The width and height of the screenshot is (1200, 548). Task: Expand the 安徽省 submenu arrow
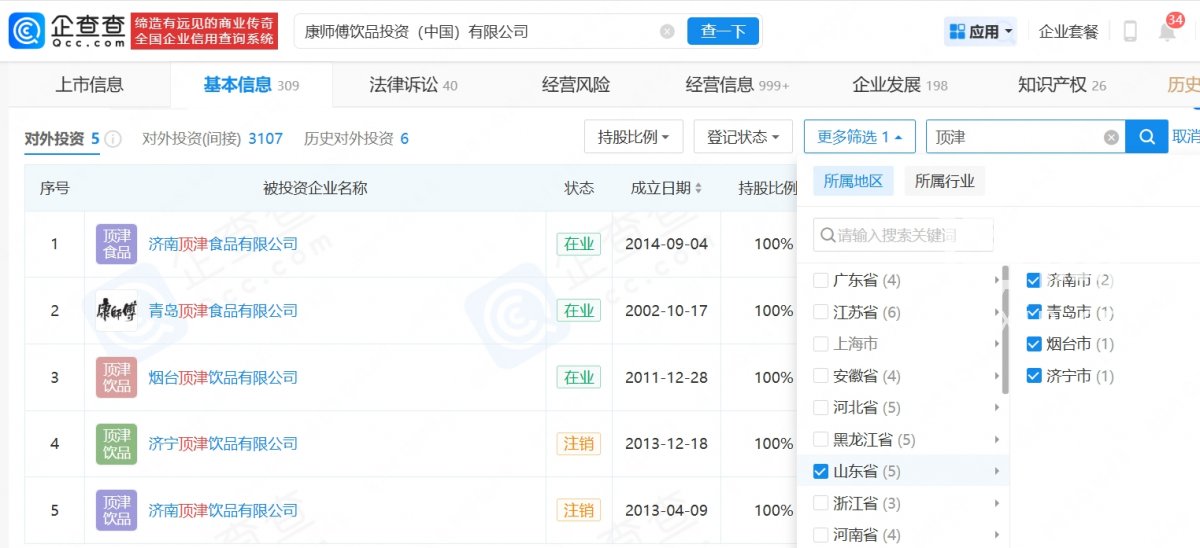coord(997,376)
